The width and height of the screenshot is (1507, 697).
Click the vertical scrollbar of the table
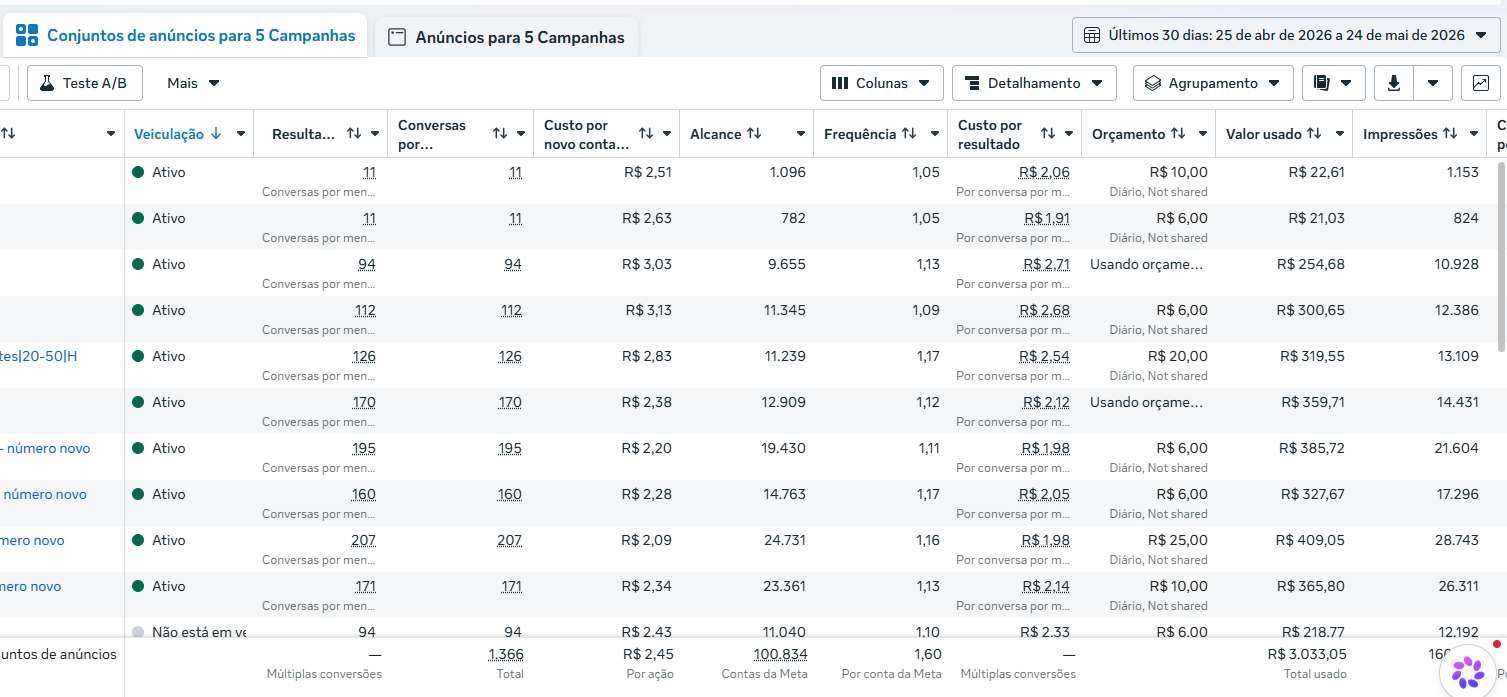(1501, 255)
